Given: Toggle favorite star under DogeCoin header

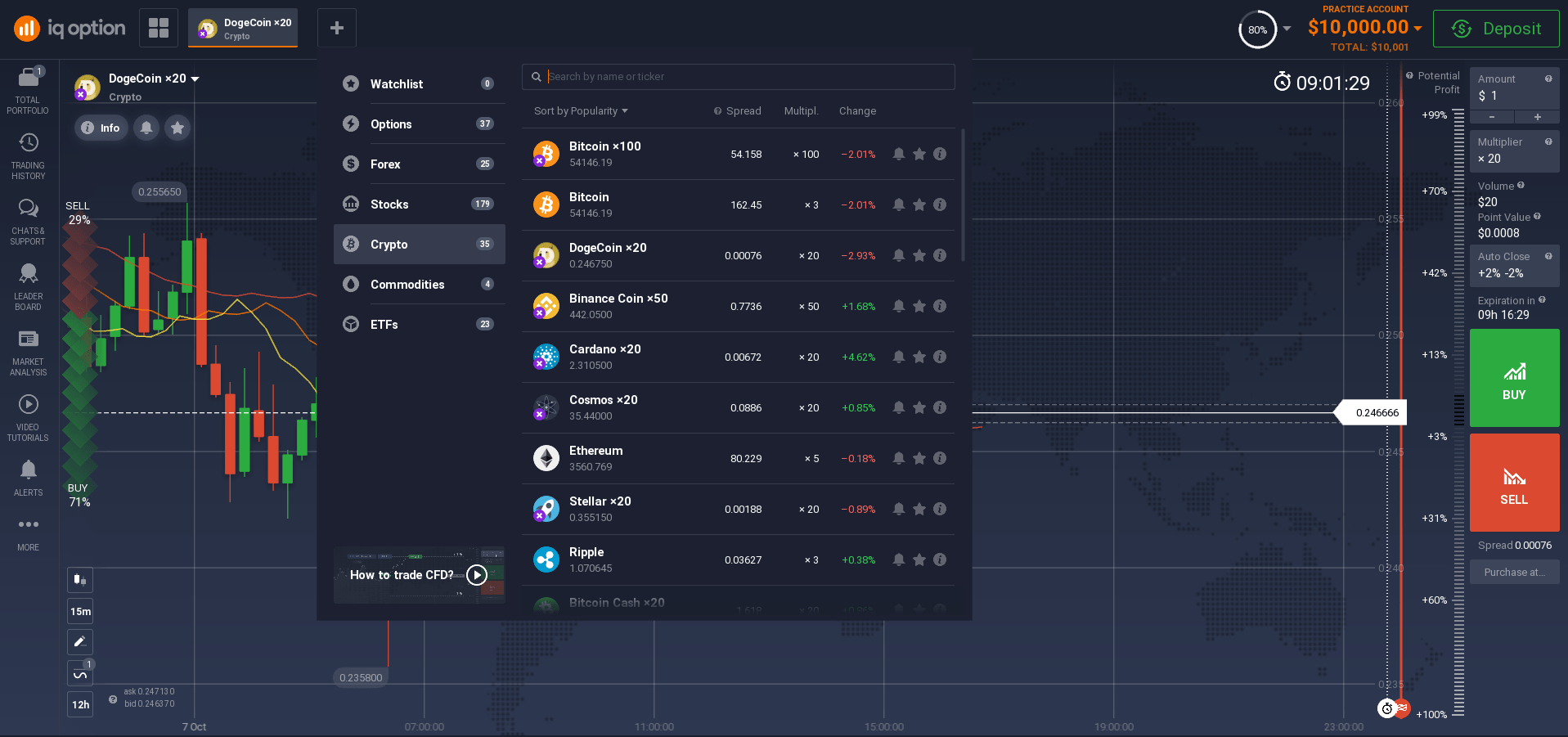Looking at the screenshot, I should tap(177, 128).
